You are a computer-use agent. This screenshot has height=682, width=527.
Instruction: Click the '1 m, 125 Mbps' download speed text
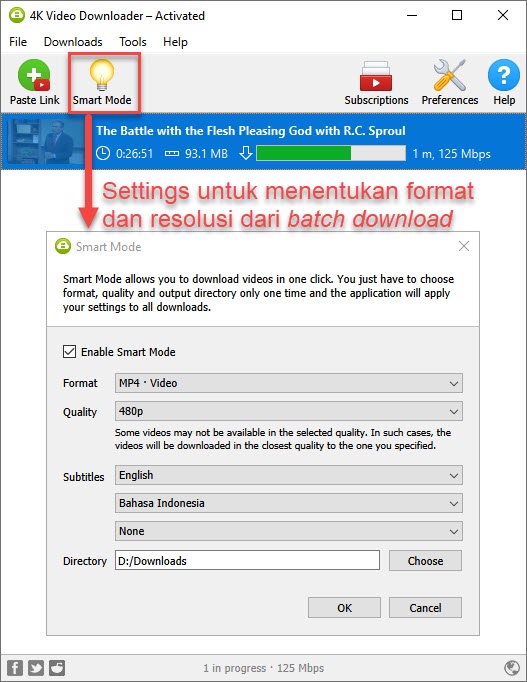pos(451,154)
